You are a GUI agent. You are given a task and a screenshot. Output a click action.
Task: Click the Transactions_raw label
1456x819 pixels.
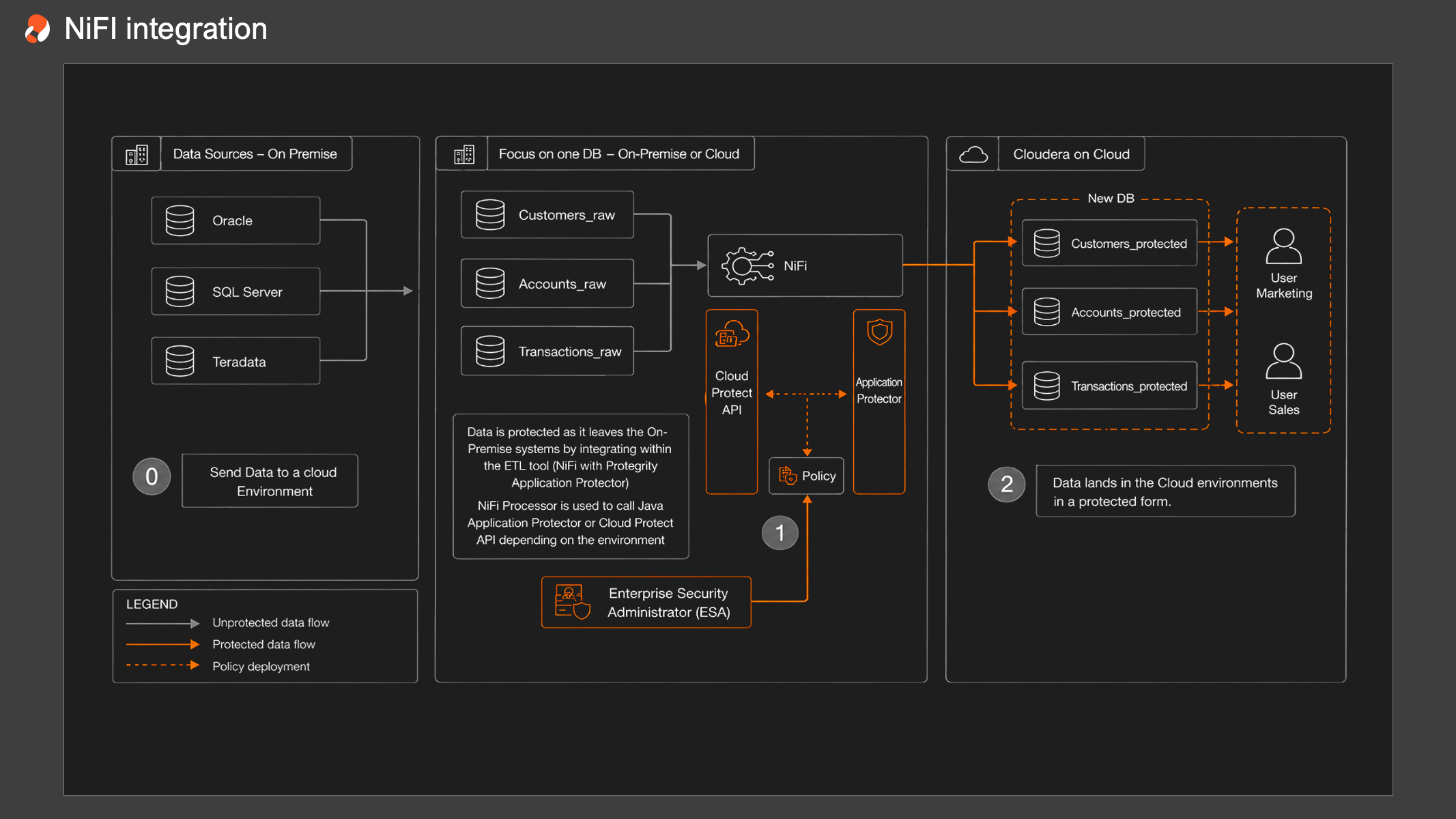click(x=570, y=351)
